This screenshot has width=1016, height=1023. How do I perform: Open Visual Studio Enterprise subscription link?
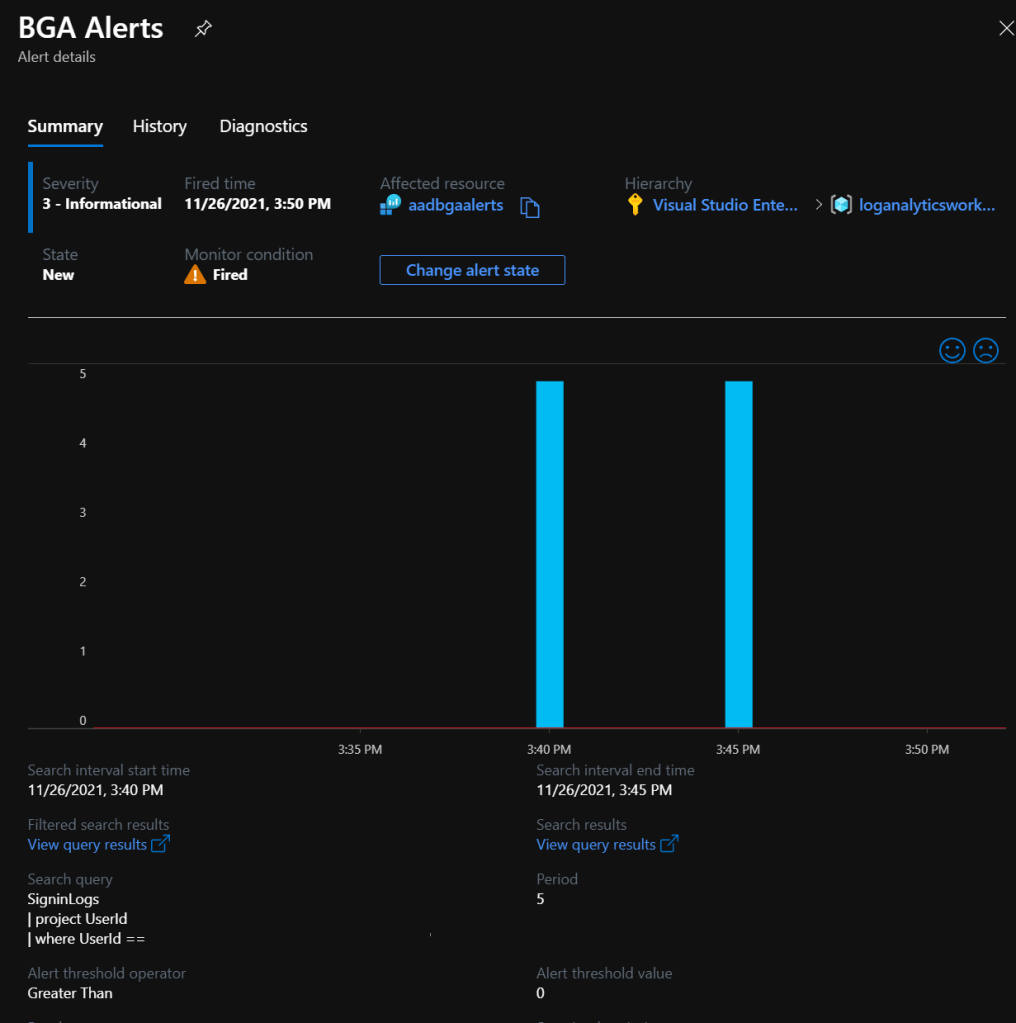pyautogui.click(x=725, y=205)
